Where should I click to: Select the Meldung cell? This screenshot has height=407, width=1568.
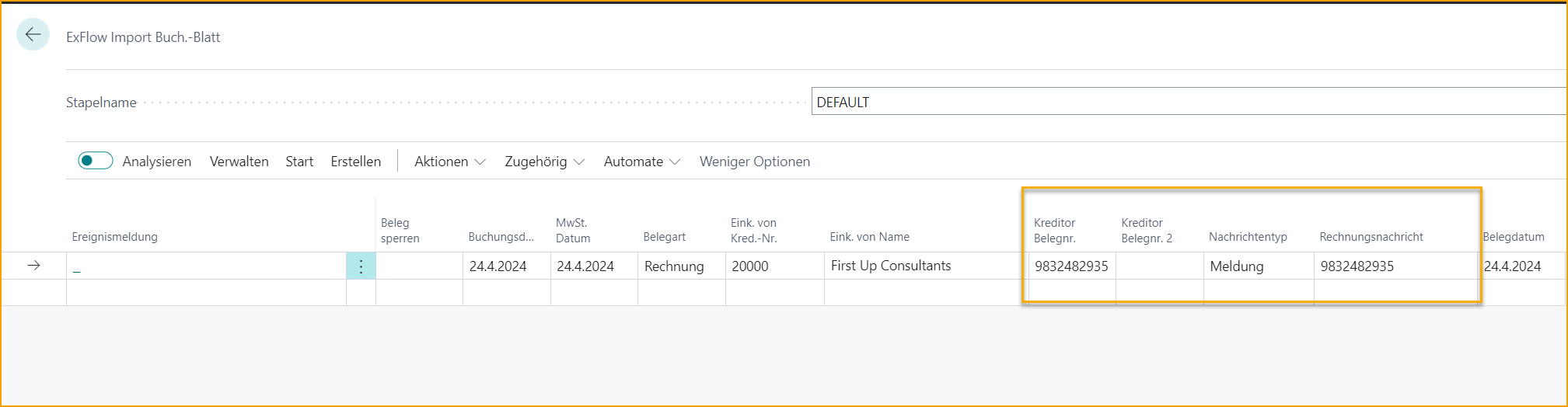pos(1259,266)
